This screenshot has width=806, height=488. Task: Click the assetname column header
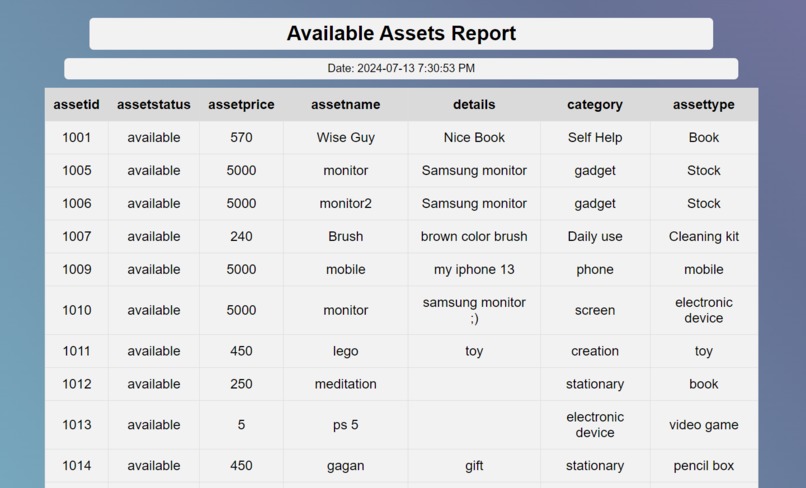coord(345,104)
